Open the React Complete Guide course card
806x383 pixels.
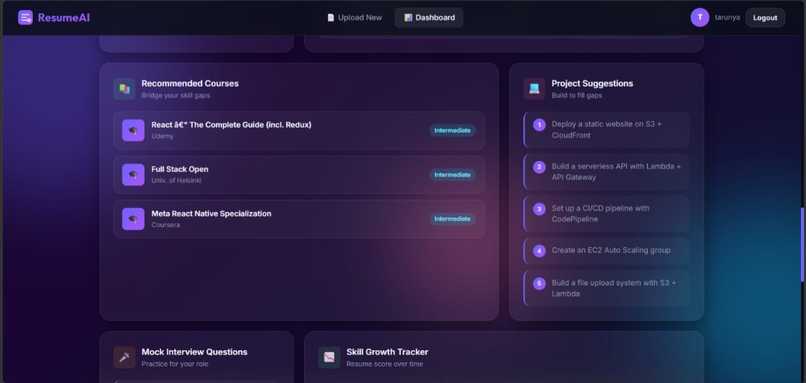[x=299, y=131]
